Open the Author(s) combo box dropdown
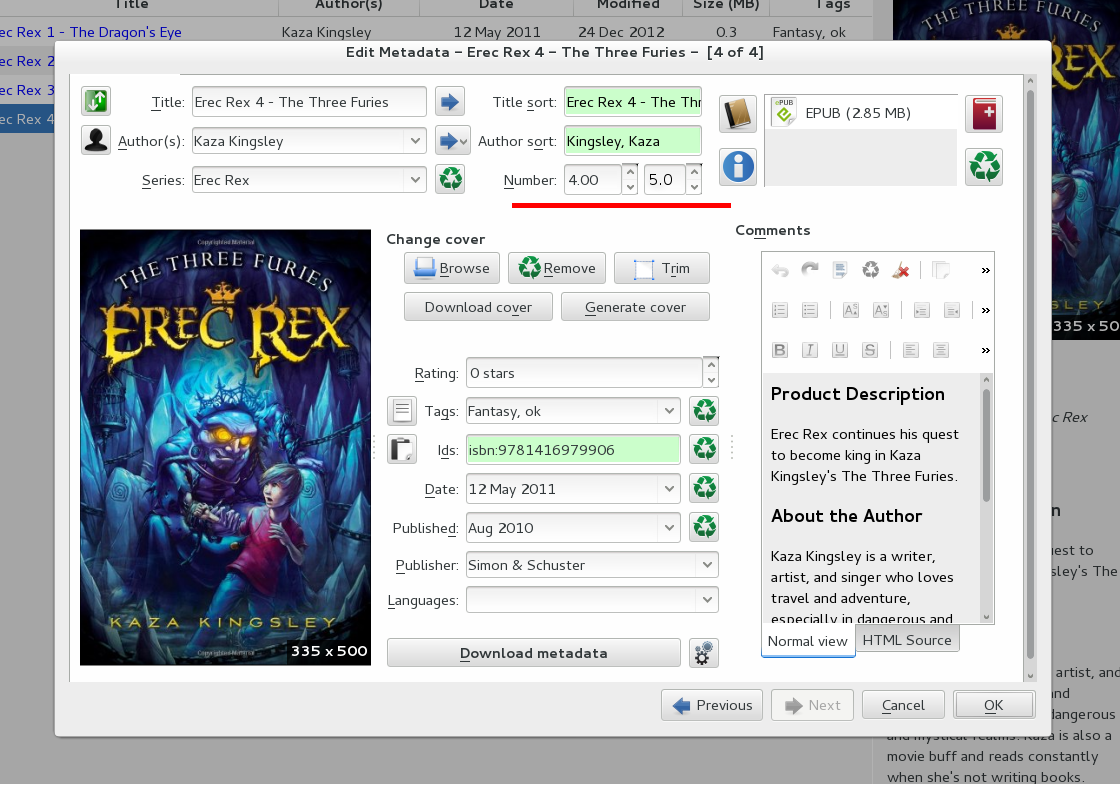Image resolution: width=1120 pixels, height=785 pixels. pos(415,141)
